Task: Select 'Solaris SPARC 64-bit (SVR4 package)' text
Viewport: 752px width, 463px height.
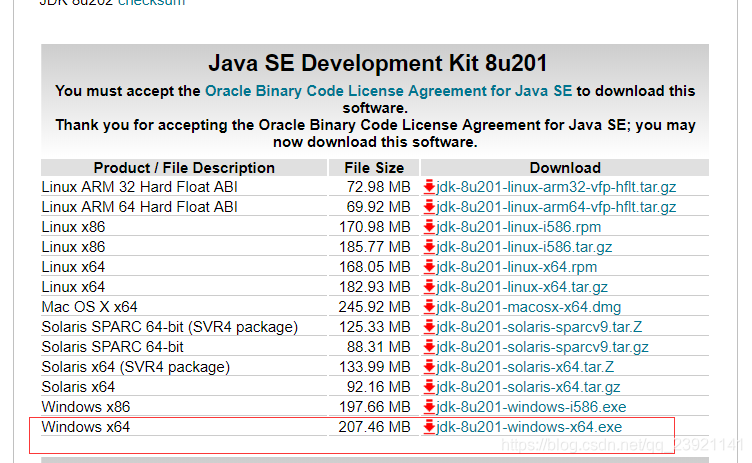Action: (170, 327)
